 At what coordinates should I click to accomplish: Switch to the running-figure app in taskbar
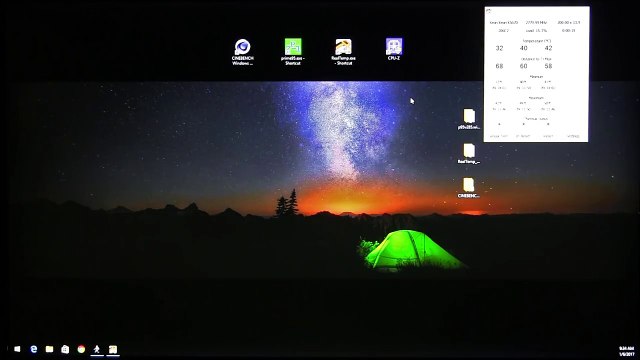[x=97, y=349]
